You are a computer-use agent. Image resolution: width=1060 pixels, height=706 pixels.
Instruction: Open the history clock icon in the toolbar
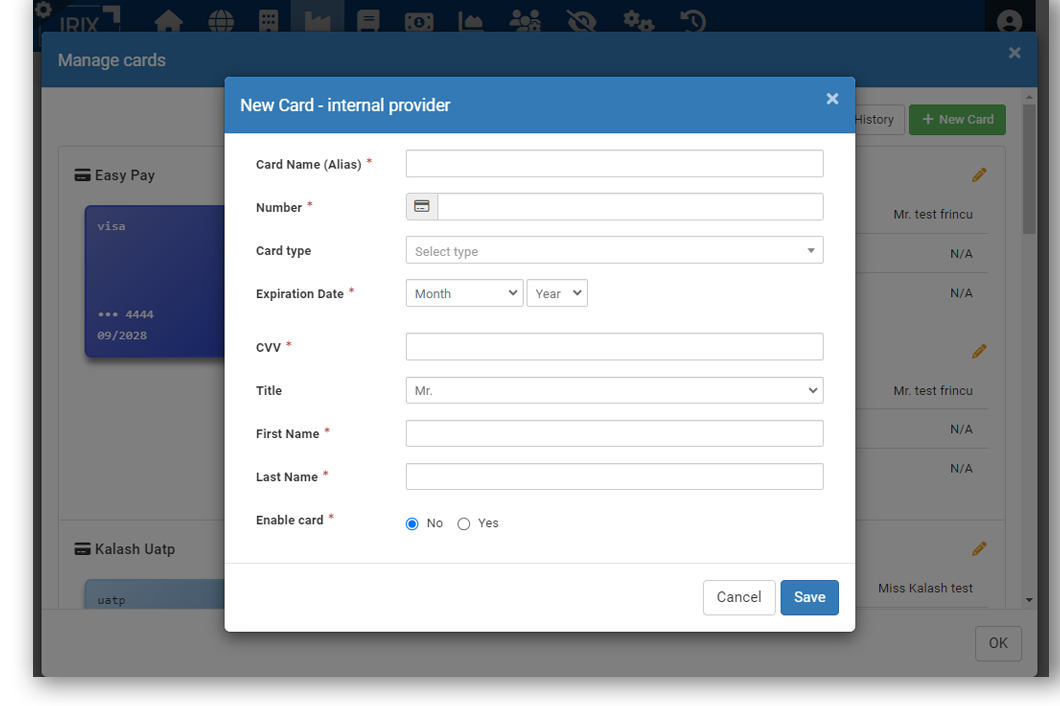click(692, 20)
